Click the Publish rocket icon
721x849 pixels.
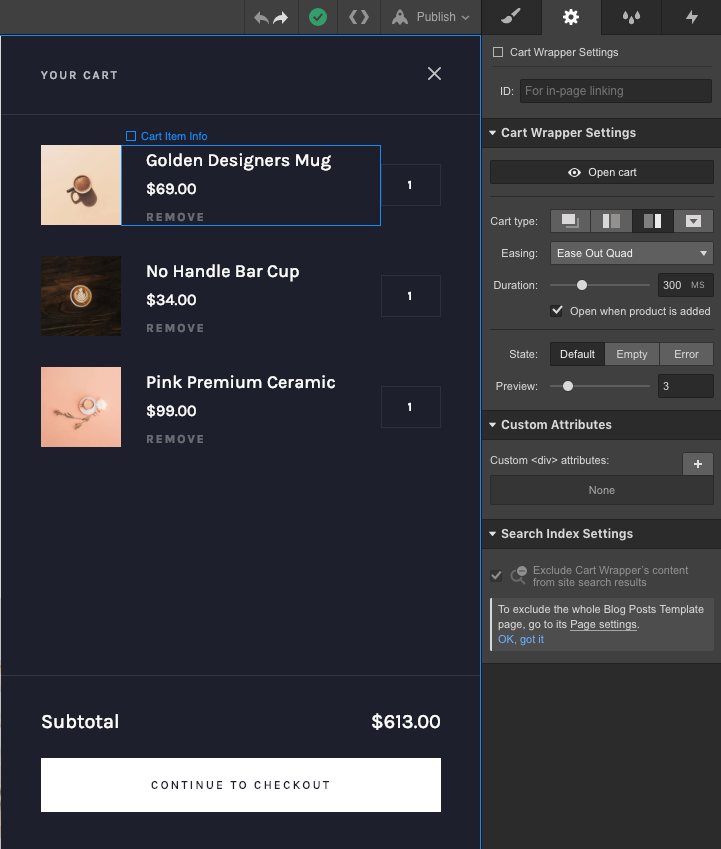pyautogui.click(x=399, y=17)
